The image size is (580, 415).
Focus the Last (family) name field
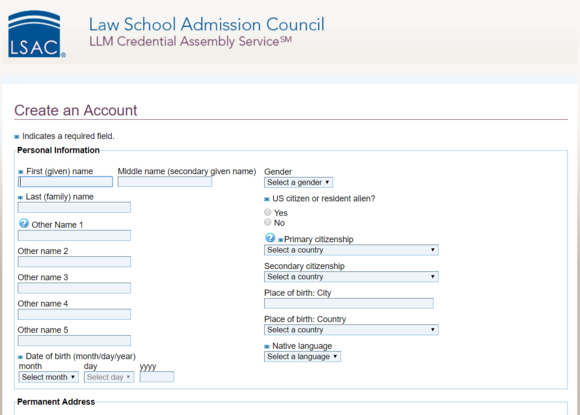click(74, 208)
